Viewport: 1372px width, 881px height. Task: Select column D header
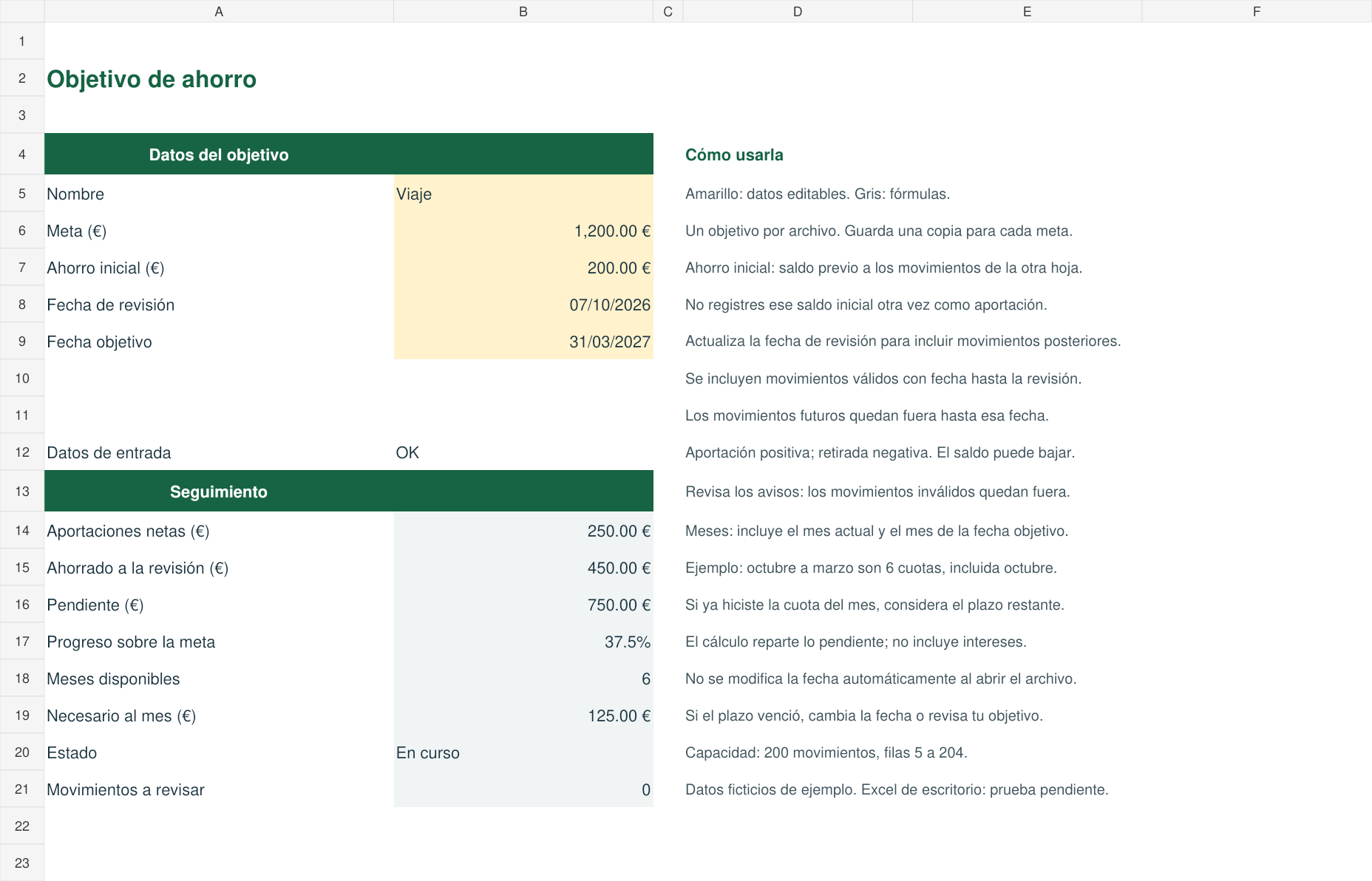(798, 11)
